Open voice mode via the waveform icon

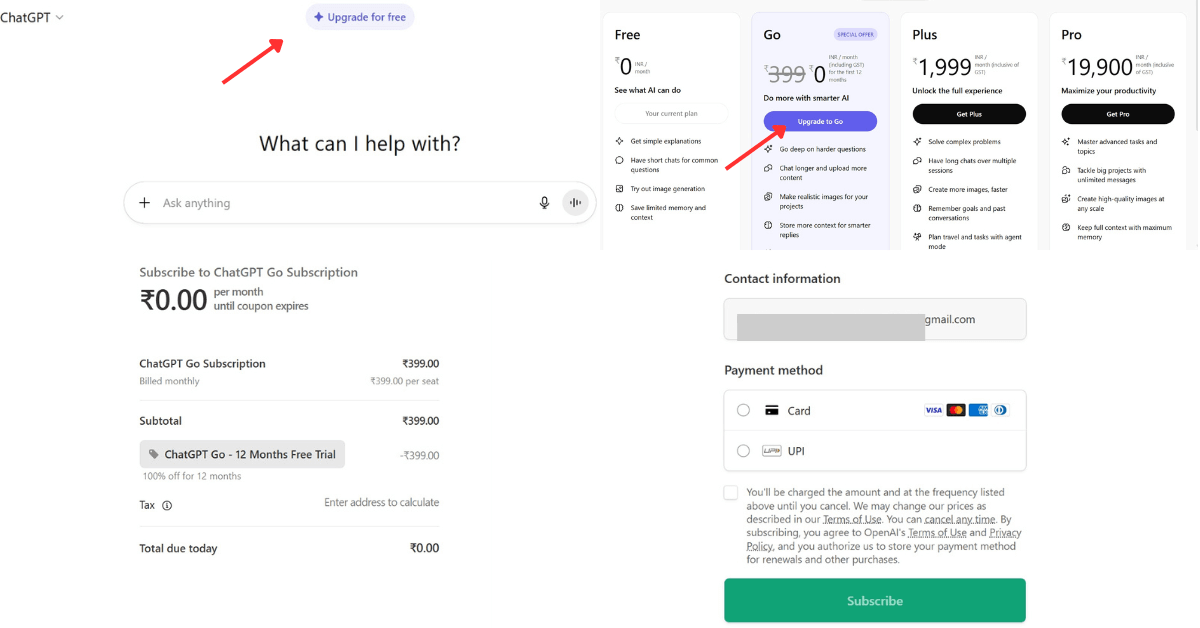(x=576, y=202)
